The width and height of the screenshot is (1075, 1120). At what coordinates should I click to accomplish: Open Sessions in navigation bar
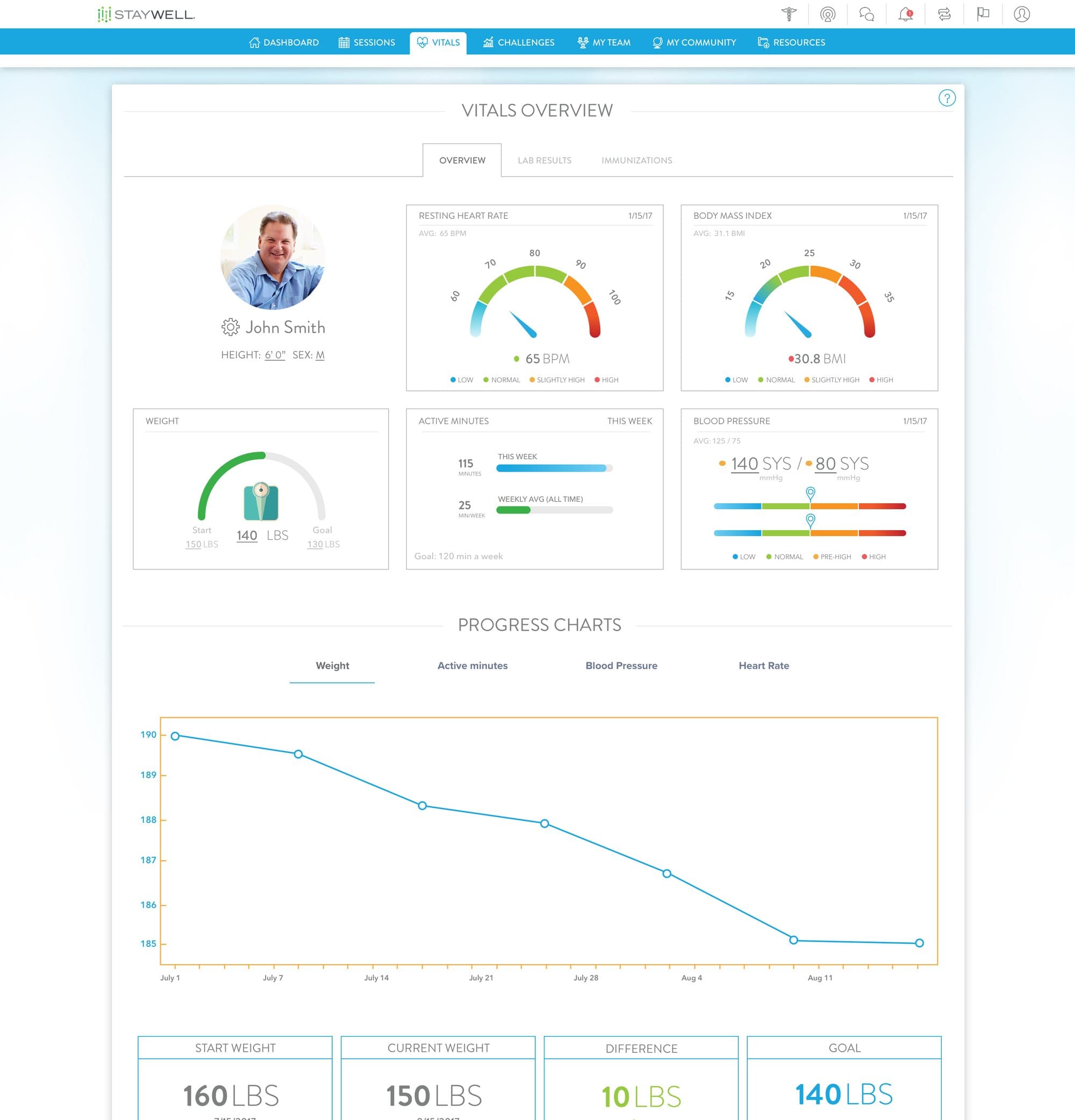367,42
